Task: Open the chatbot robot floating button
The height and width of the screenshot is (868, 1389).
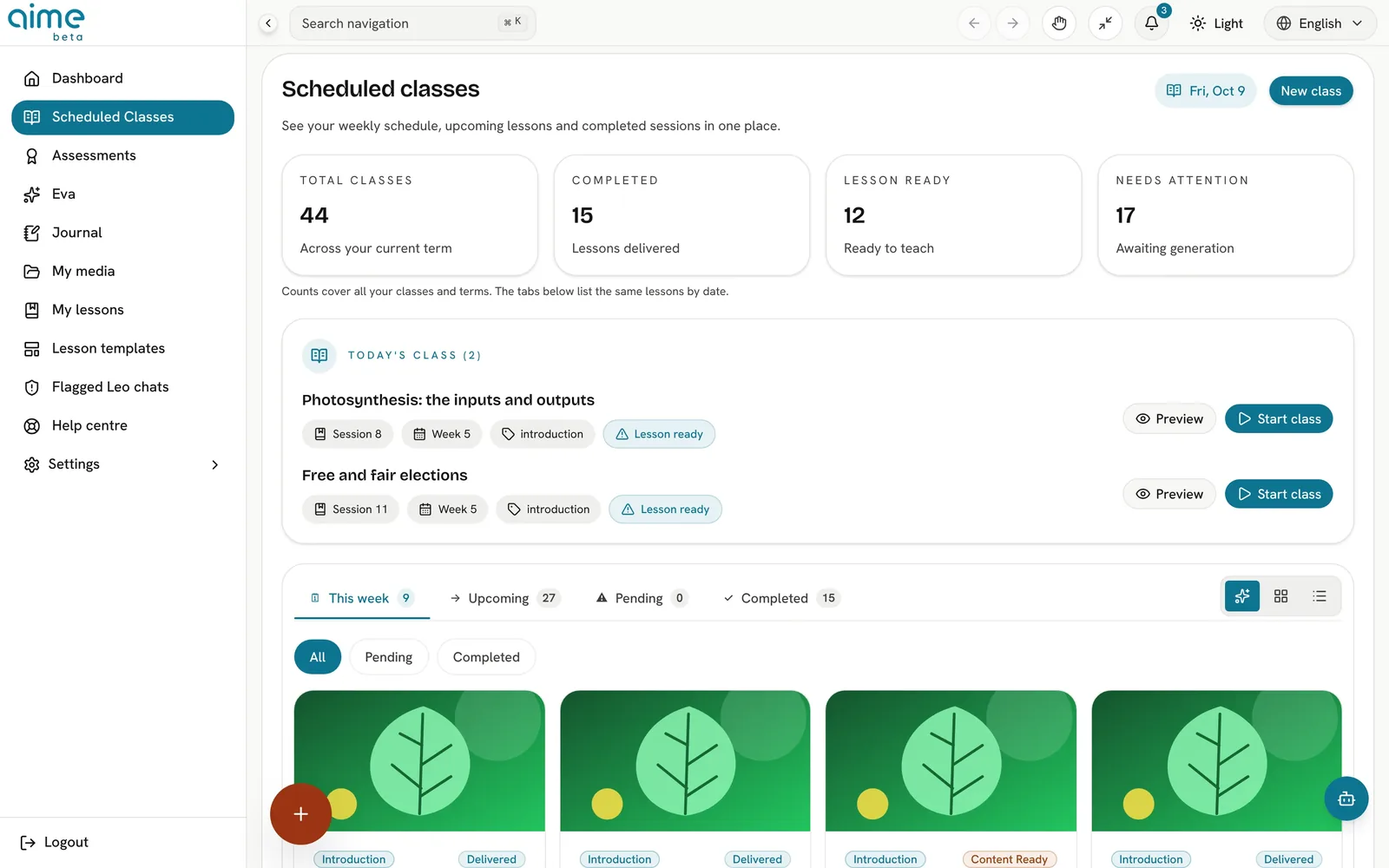Action: (1346, 799)
